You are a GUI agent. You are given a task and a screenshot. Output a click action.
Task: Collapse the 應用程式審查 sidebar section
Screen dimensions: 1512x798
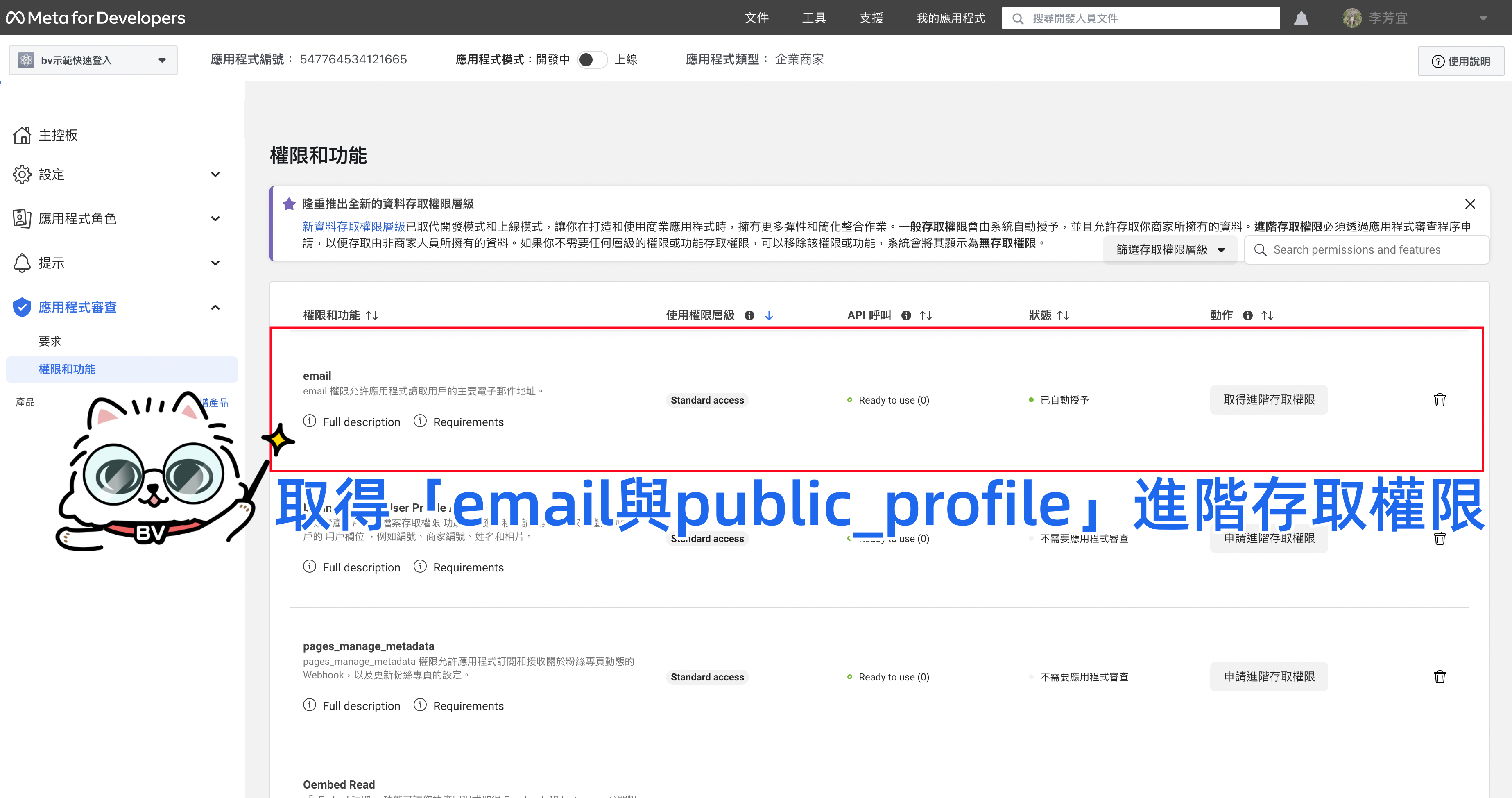pyautogui.click(x=215, y=307)
